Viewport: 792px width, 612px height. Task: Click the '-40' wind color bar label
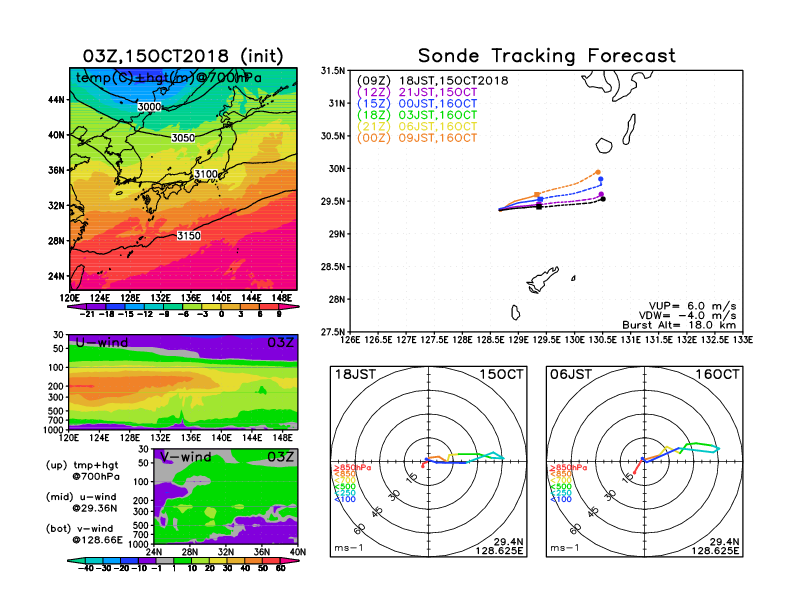[x=86, y=569]
